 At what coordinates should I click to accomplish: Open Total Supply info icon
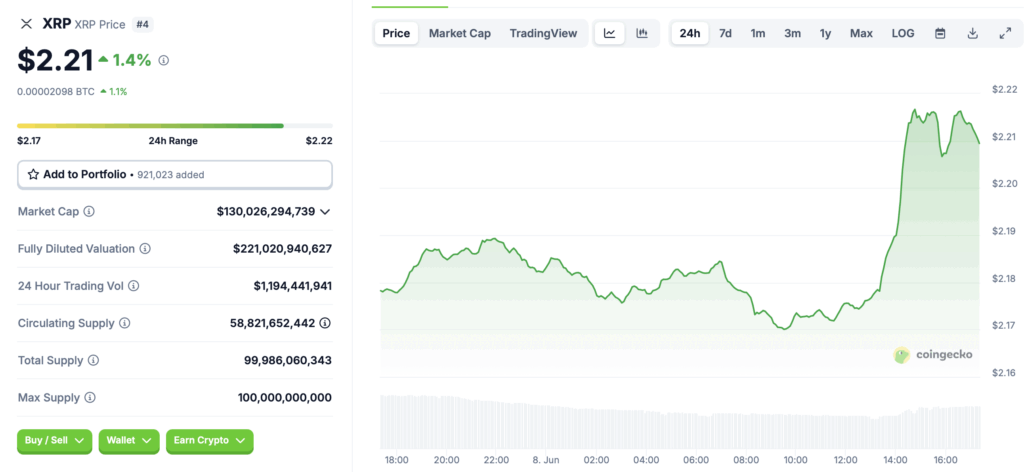93,360
